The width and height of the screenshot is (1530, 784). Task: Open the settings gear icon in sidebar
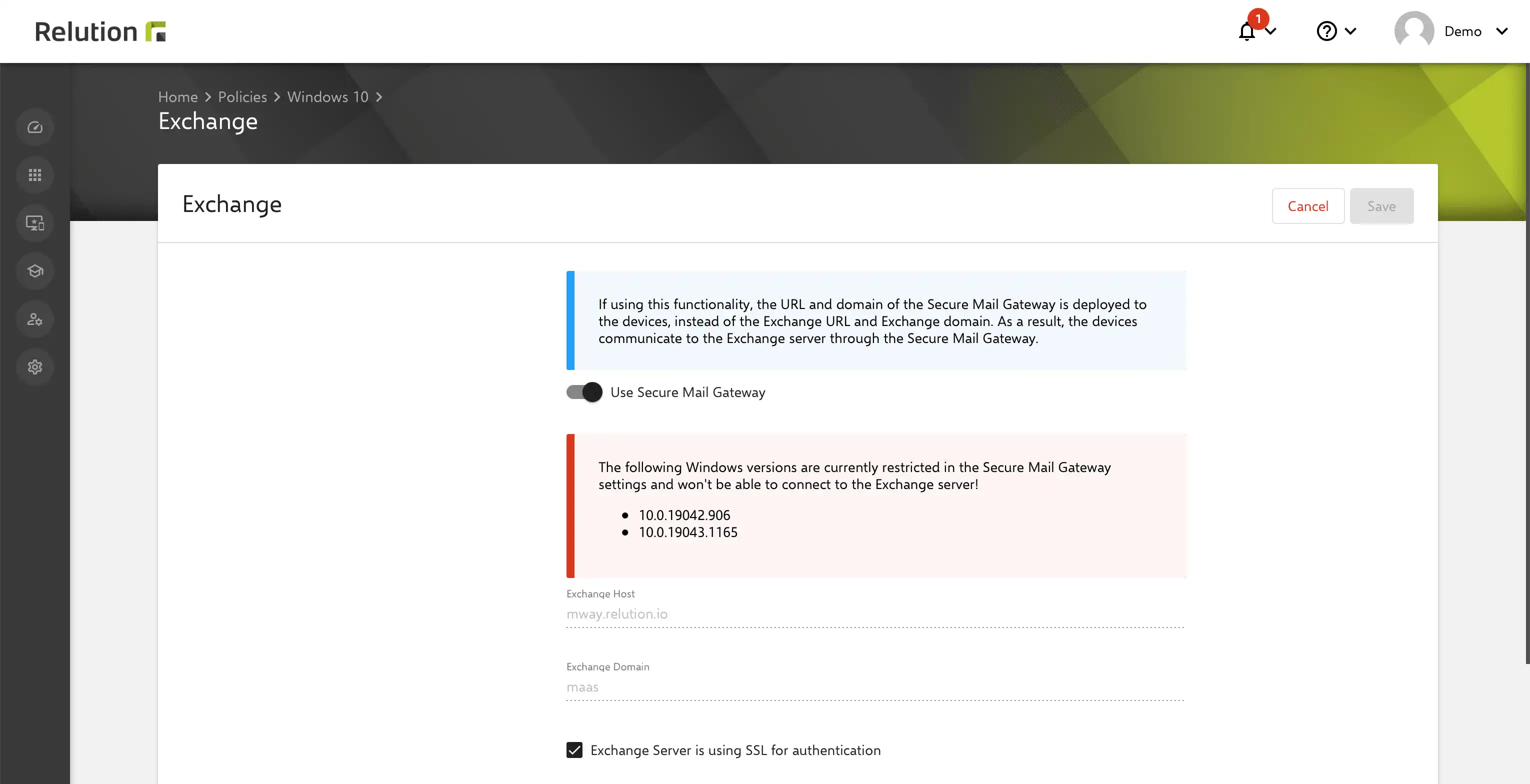[x=35, y=367]
